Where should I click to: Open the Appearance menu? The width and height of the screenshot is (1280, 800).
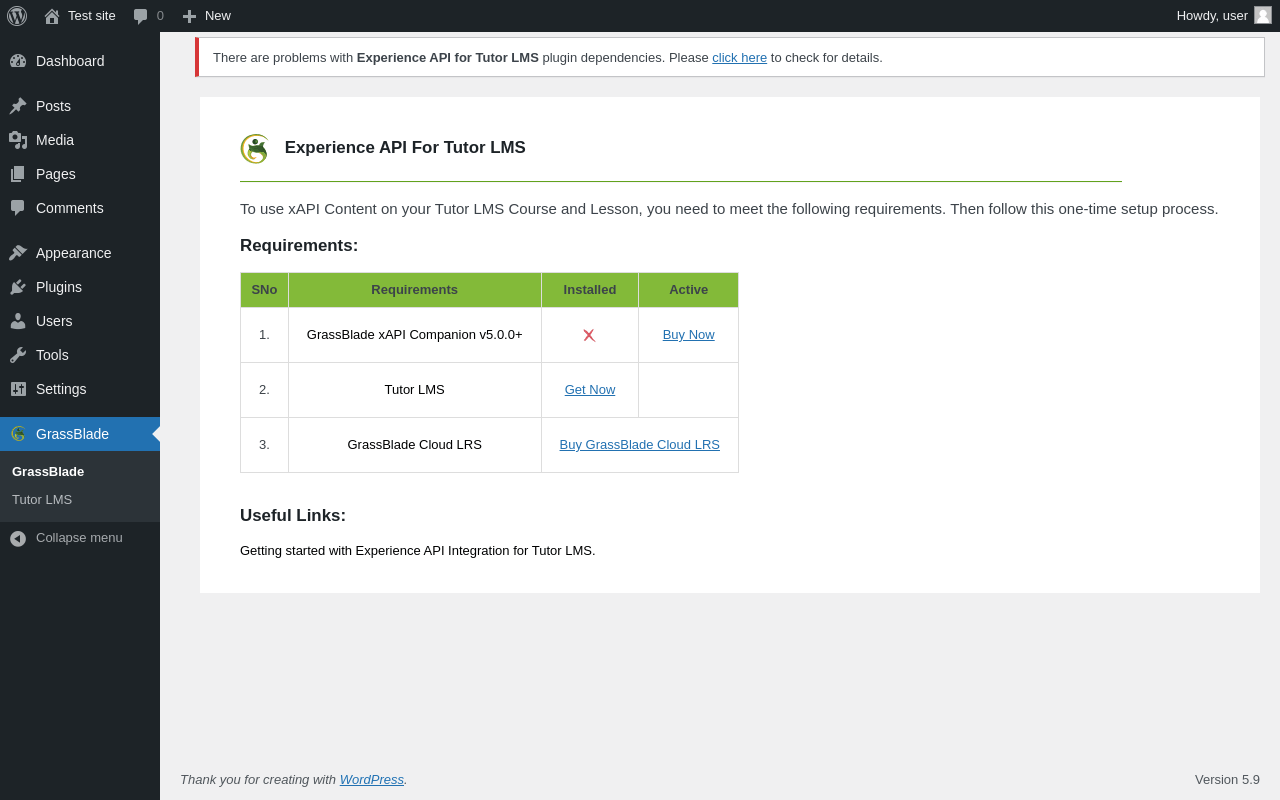coord(80,253)
